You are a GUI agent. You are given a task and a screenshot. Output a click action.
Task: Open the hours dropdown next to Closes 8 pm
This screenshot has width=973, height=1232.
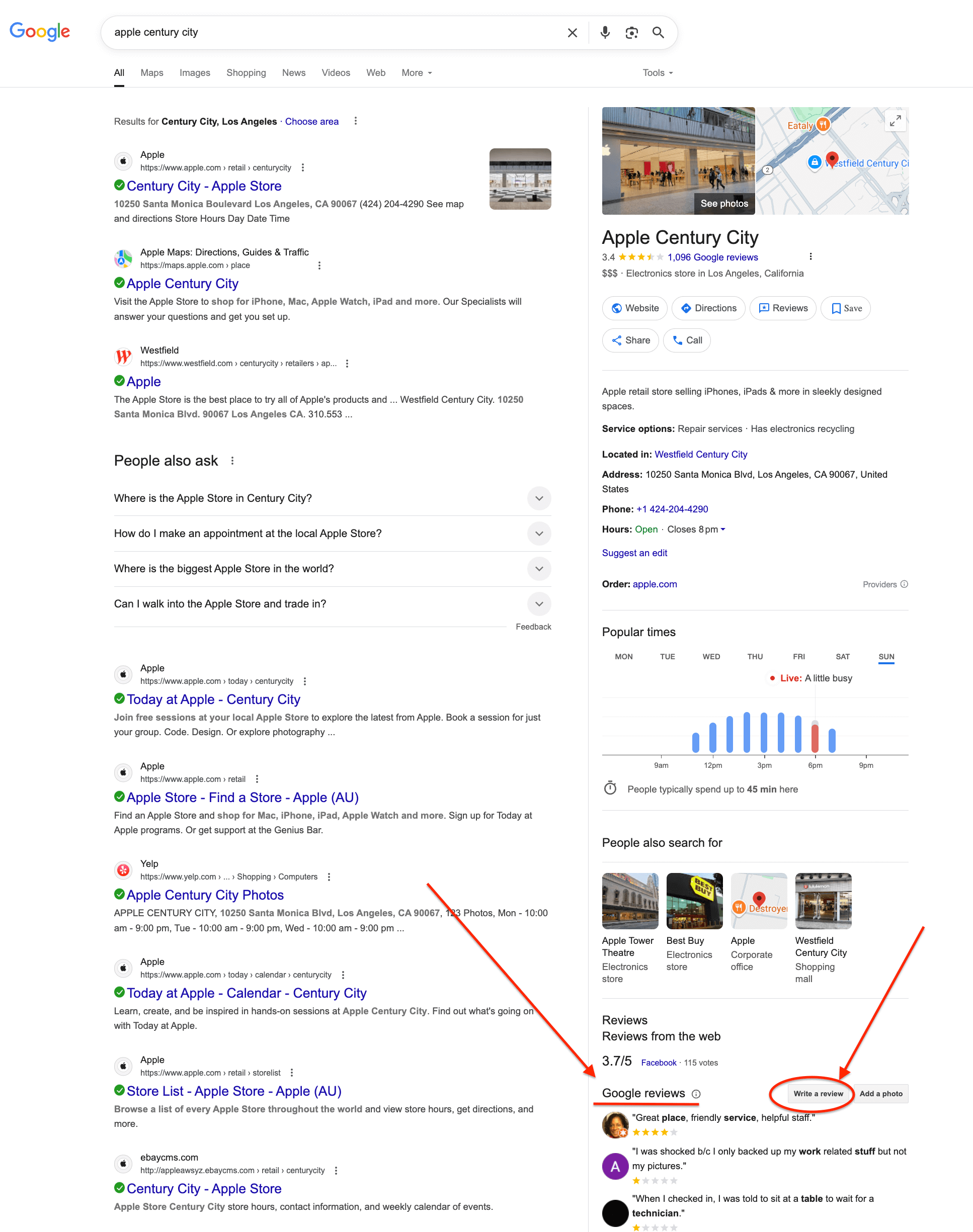coord(723,530)
